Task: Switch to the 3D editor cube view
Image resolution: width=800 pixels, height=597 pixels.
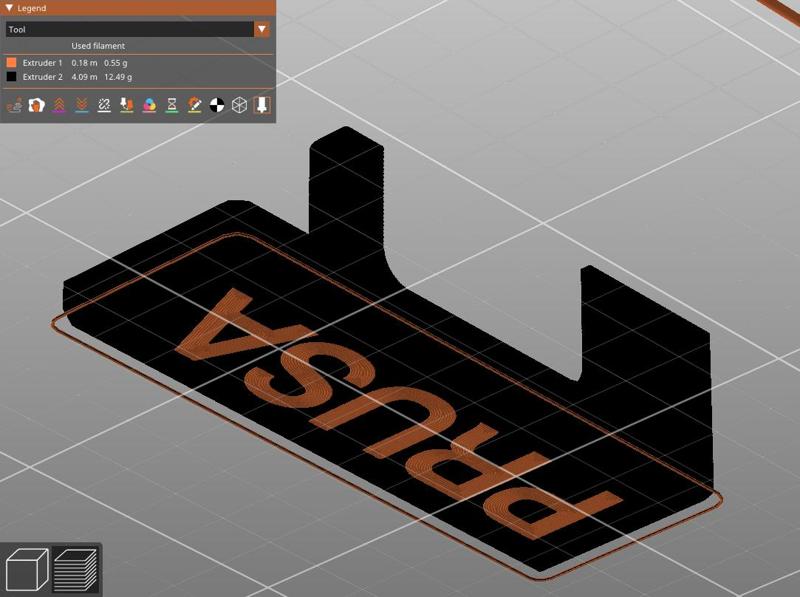Action: pos(27,569)
